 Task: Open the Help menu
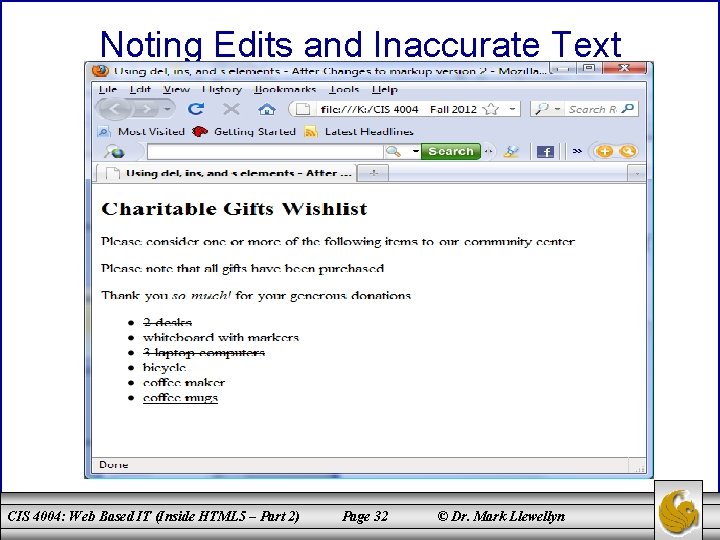tap(385, 89)
